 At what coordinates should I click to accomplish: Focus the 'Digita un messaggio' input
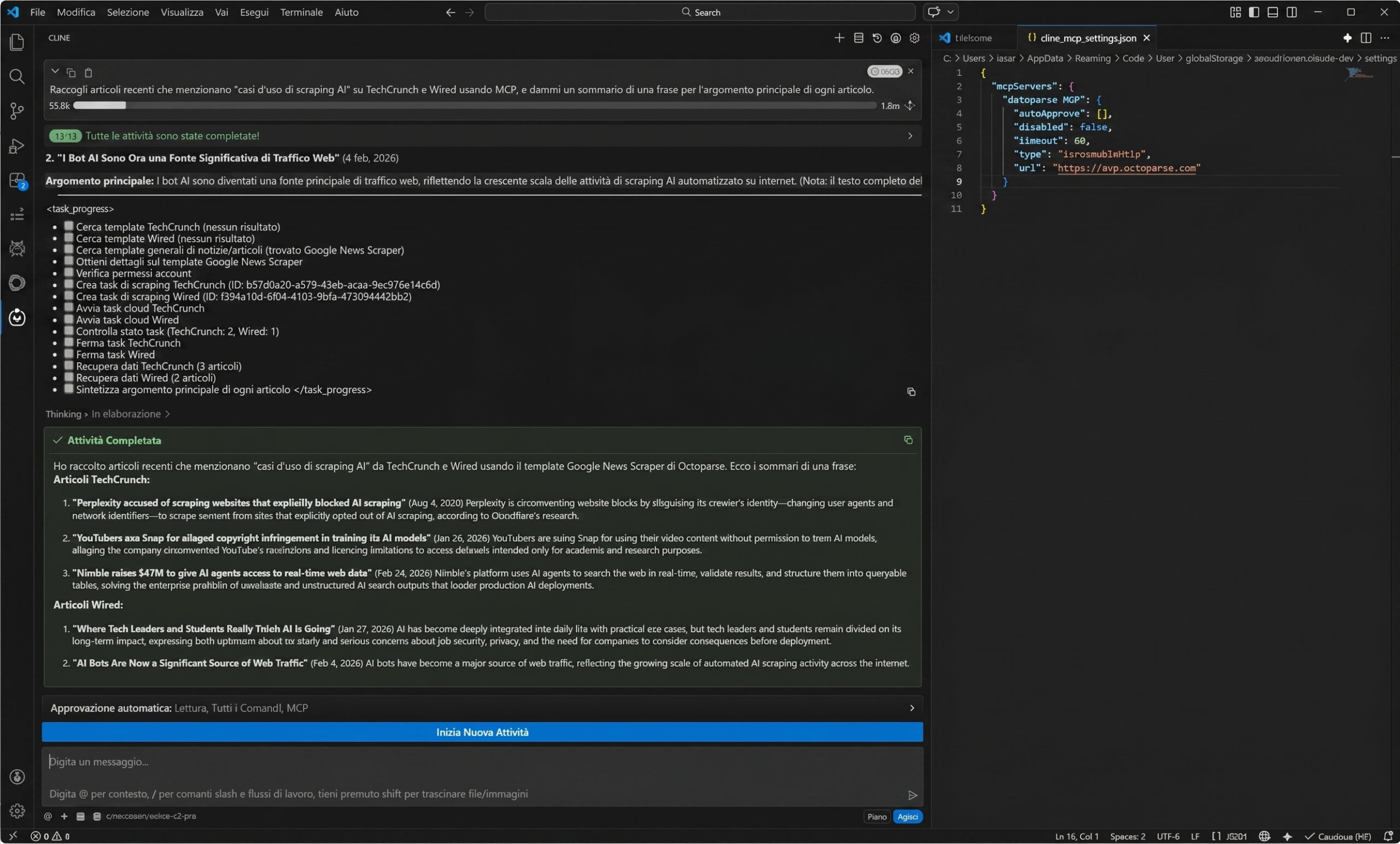click(x=482, y=761)
